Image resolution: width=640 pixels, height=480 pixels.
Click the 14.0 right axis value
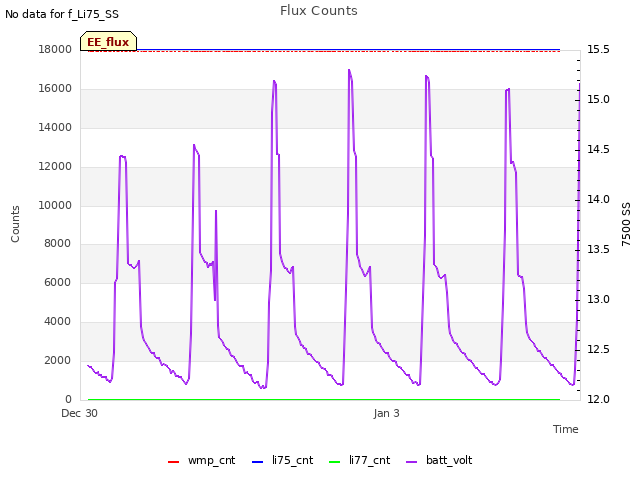598,200
